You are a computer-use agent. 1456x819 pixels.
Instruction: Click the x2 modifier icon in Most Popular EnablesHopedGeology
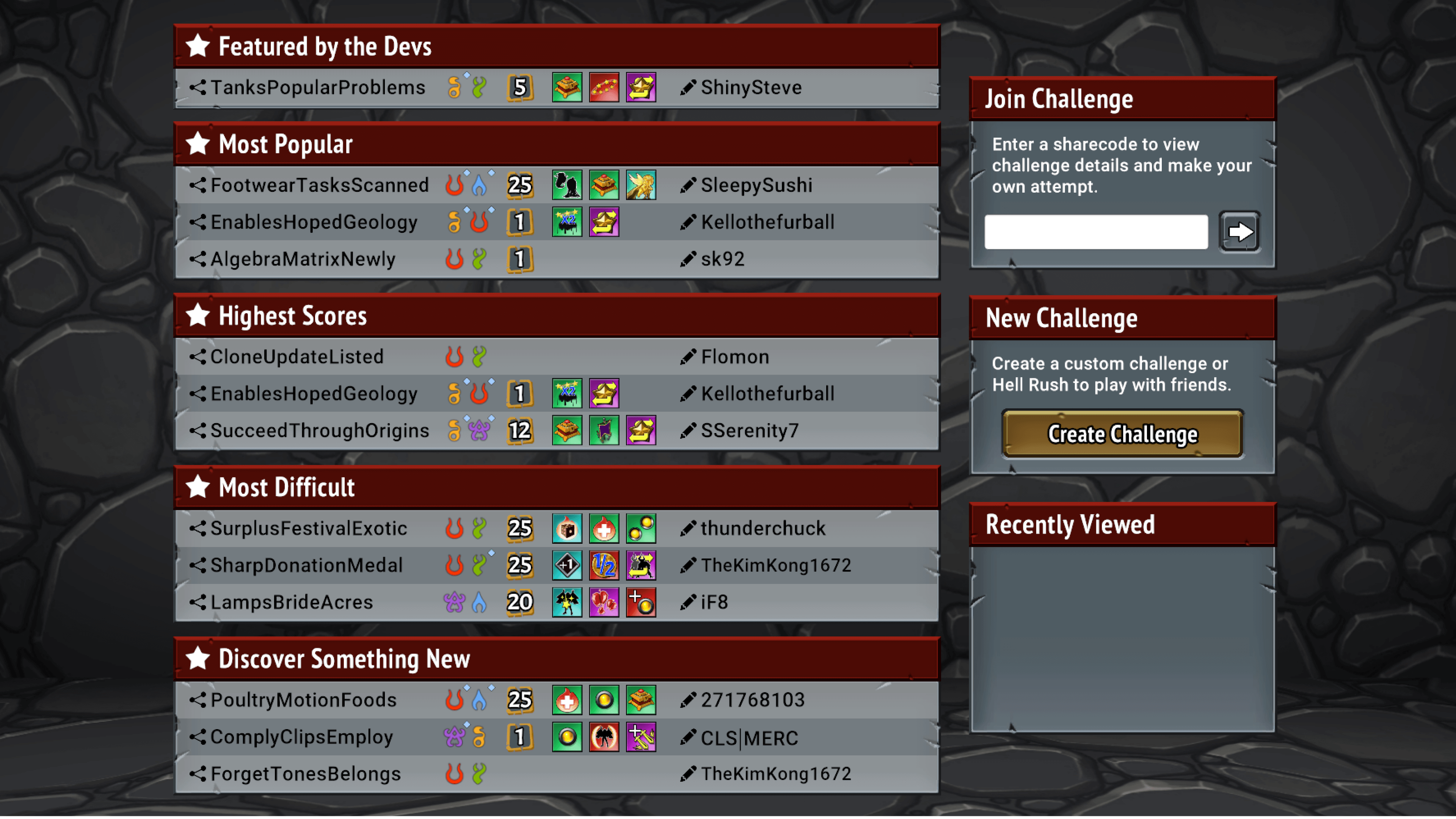coord(567,222)
